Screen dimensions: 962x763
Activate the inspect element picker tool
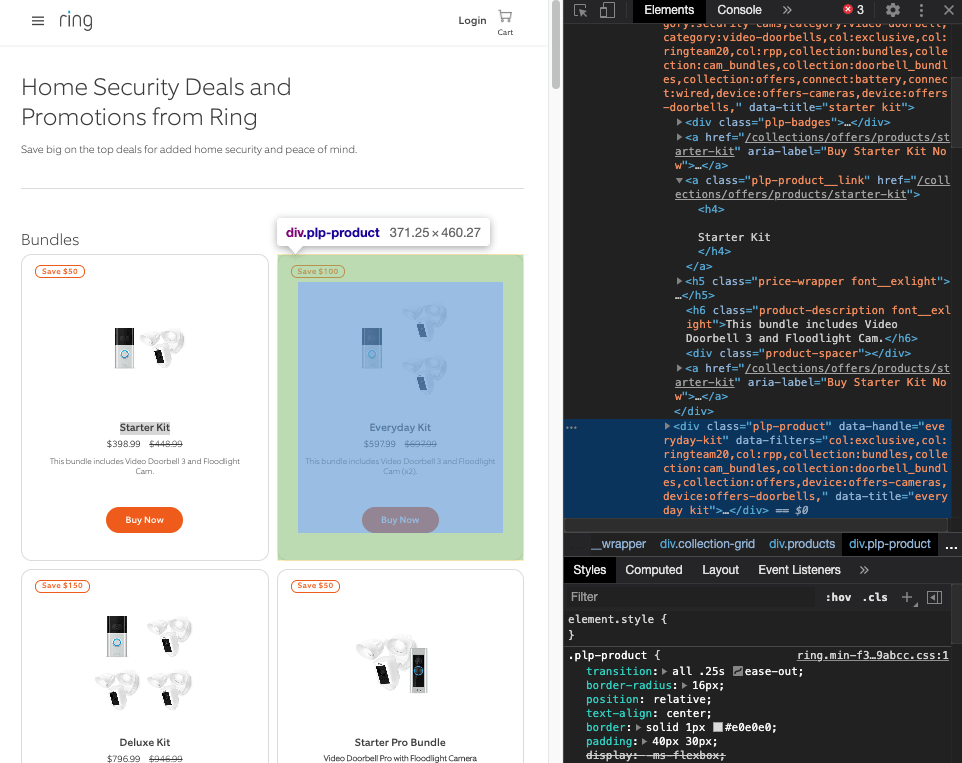[x=580, y=10]
